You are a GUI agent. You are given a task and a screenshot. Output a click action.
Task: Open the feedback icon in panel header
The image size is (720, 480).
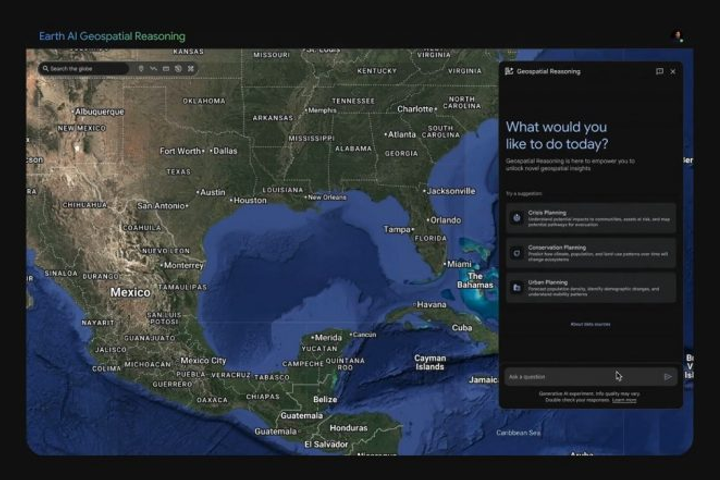click(x=659, y=71)
